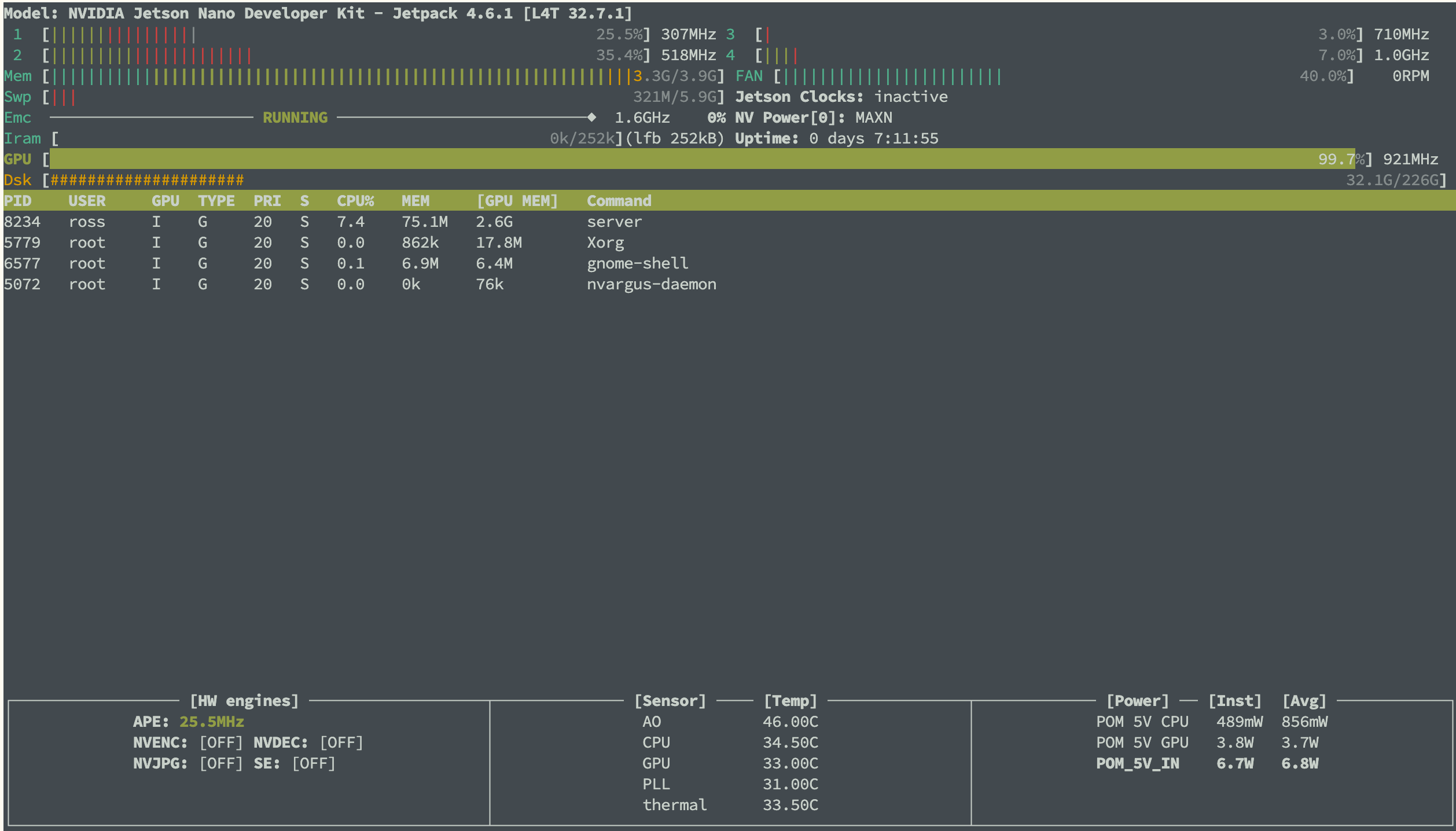Click the CPU temperature 34.50C
Image resolution: width=1456 pixels, height=831 pixels.
pyautogui.click(x=790, y=742)
